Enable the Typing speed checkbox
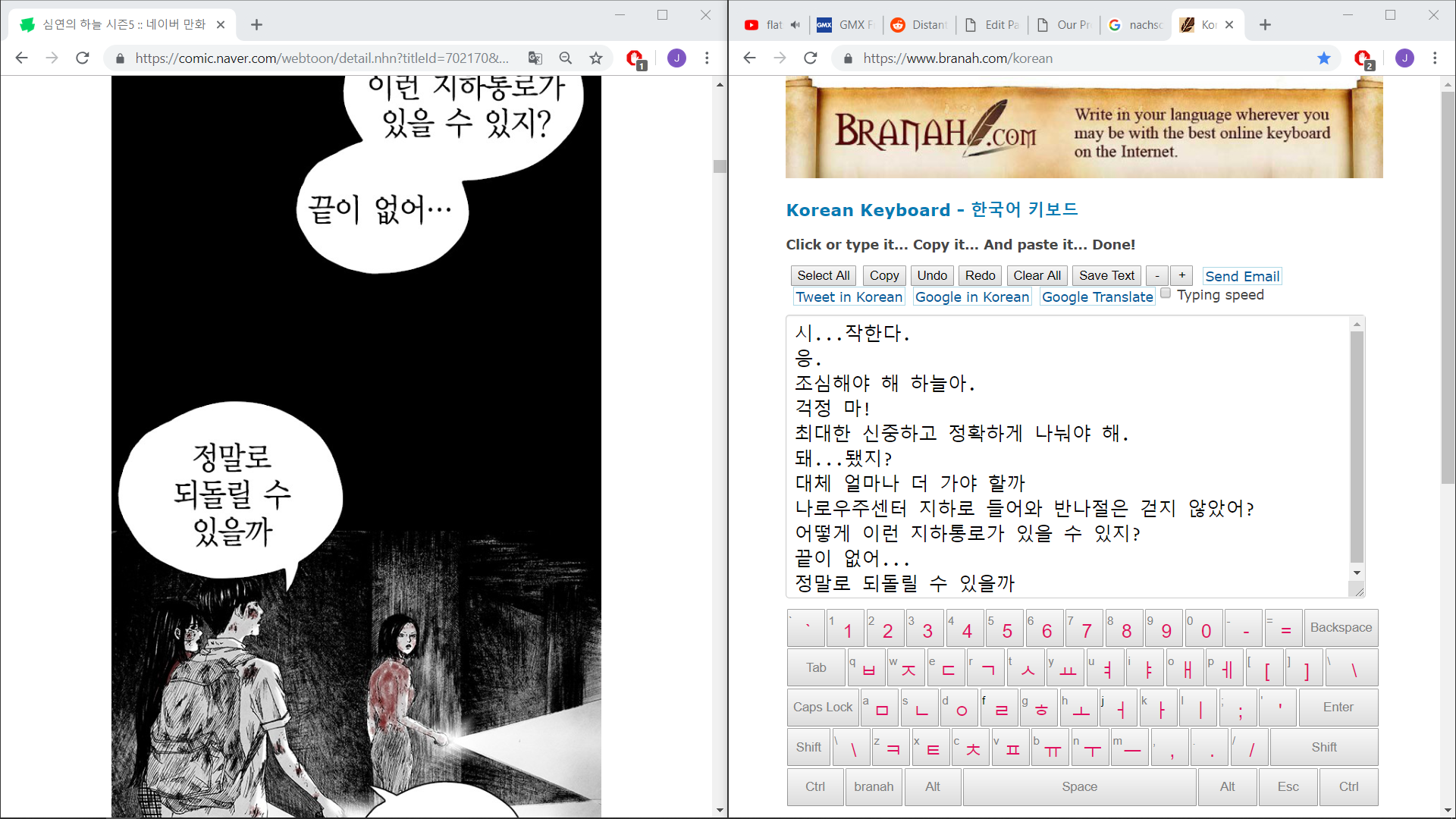Viewport: 1456px width, 819px height. coord(1166,293)
